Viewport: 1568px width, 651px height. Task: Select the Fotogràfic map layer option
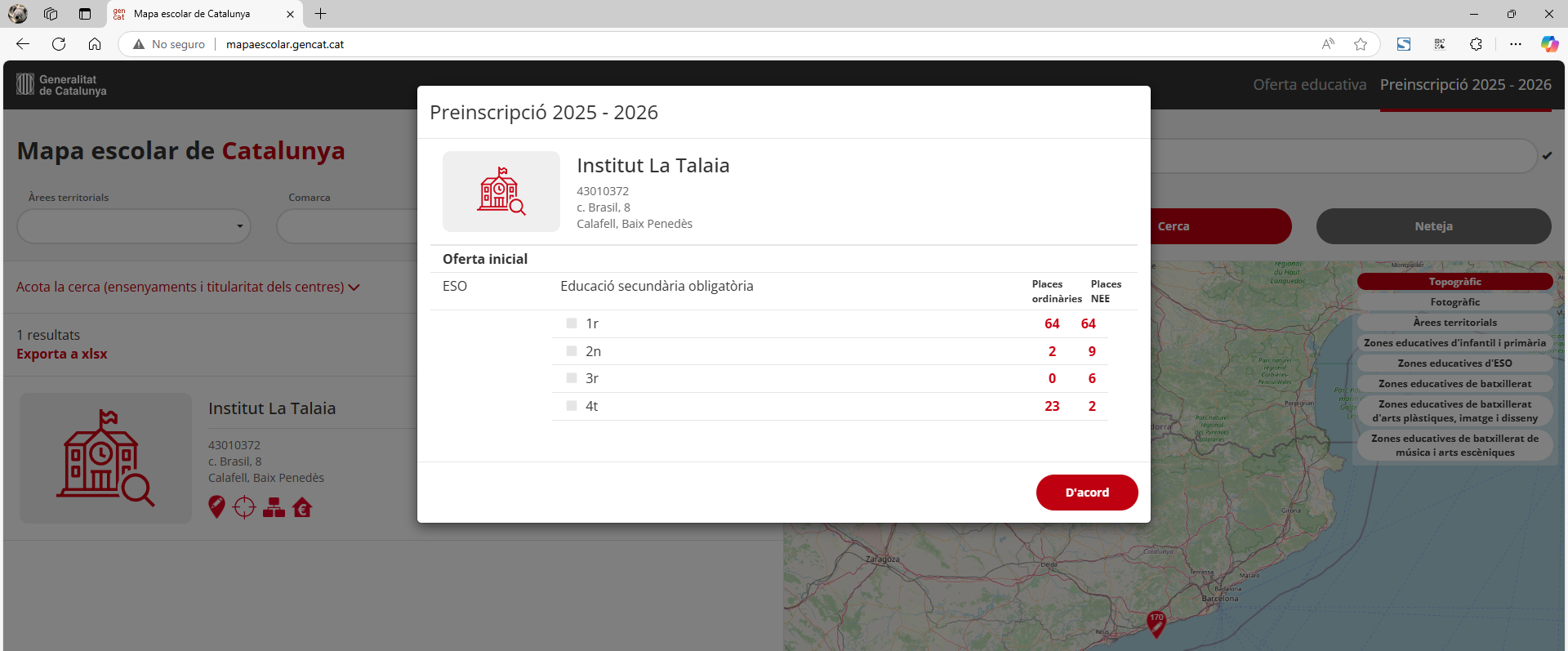[1454, 302]
